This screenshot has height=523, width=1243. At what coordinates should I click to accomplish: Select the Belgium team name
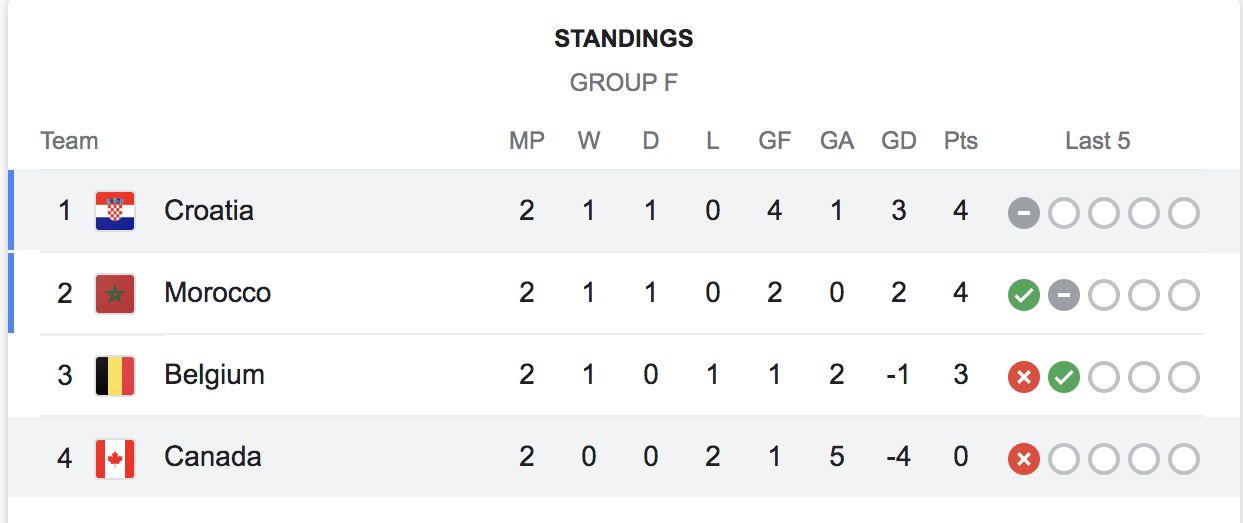[214, 375]
